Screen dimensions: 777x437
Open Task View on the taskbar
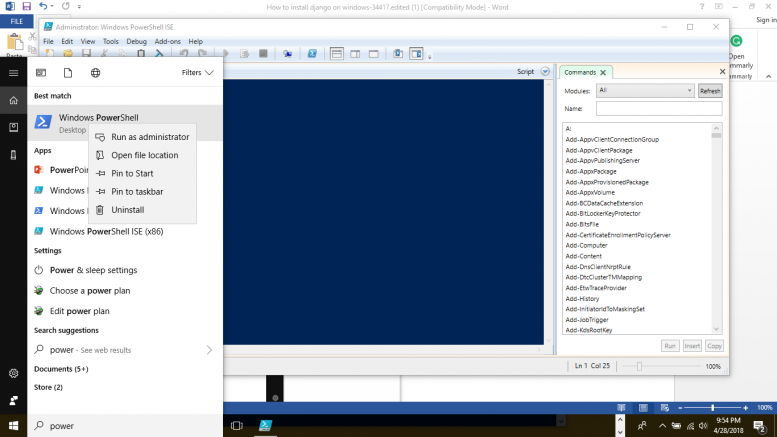point(236,426)
